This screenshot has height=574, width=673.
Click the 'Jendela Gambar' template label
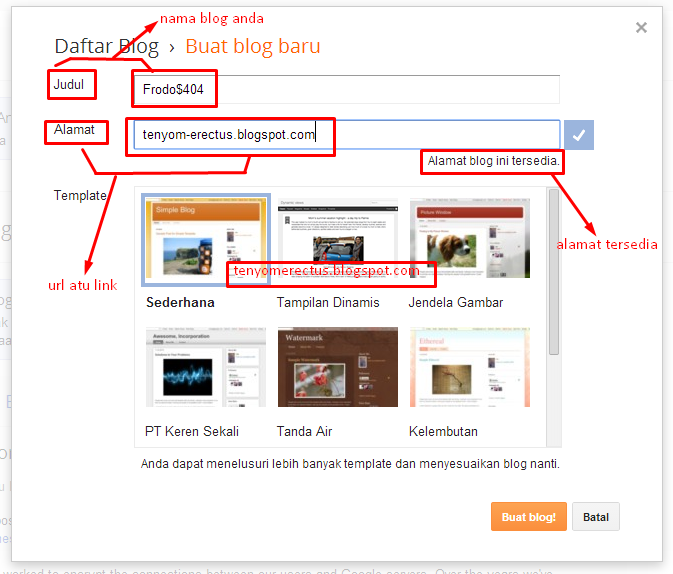click(456, 303)
